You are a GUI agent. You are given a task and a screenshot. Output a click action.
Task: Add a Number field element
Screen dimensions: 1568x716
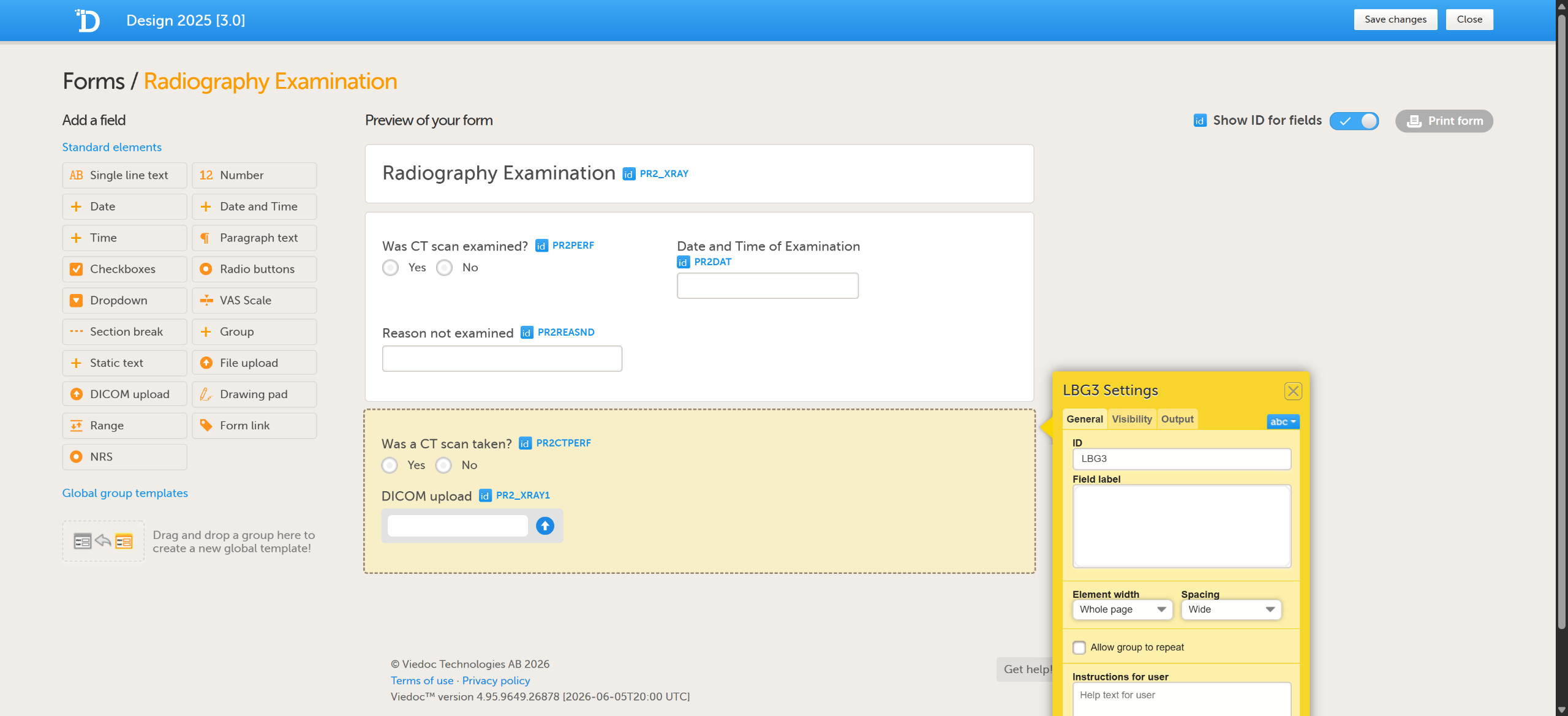pos(254,175)
